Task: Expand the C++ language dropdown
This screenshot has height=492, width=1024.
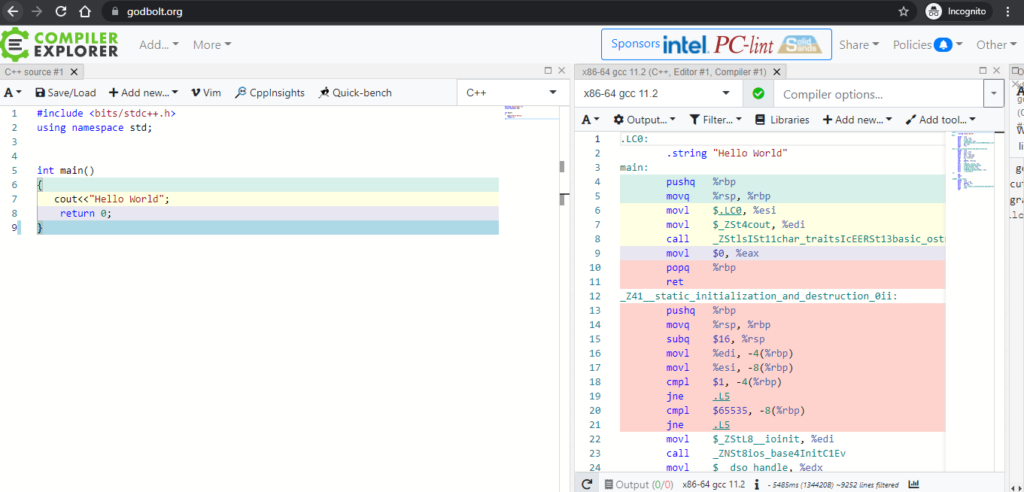Action: (x=512, y=92)
